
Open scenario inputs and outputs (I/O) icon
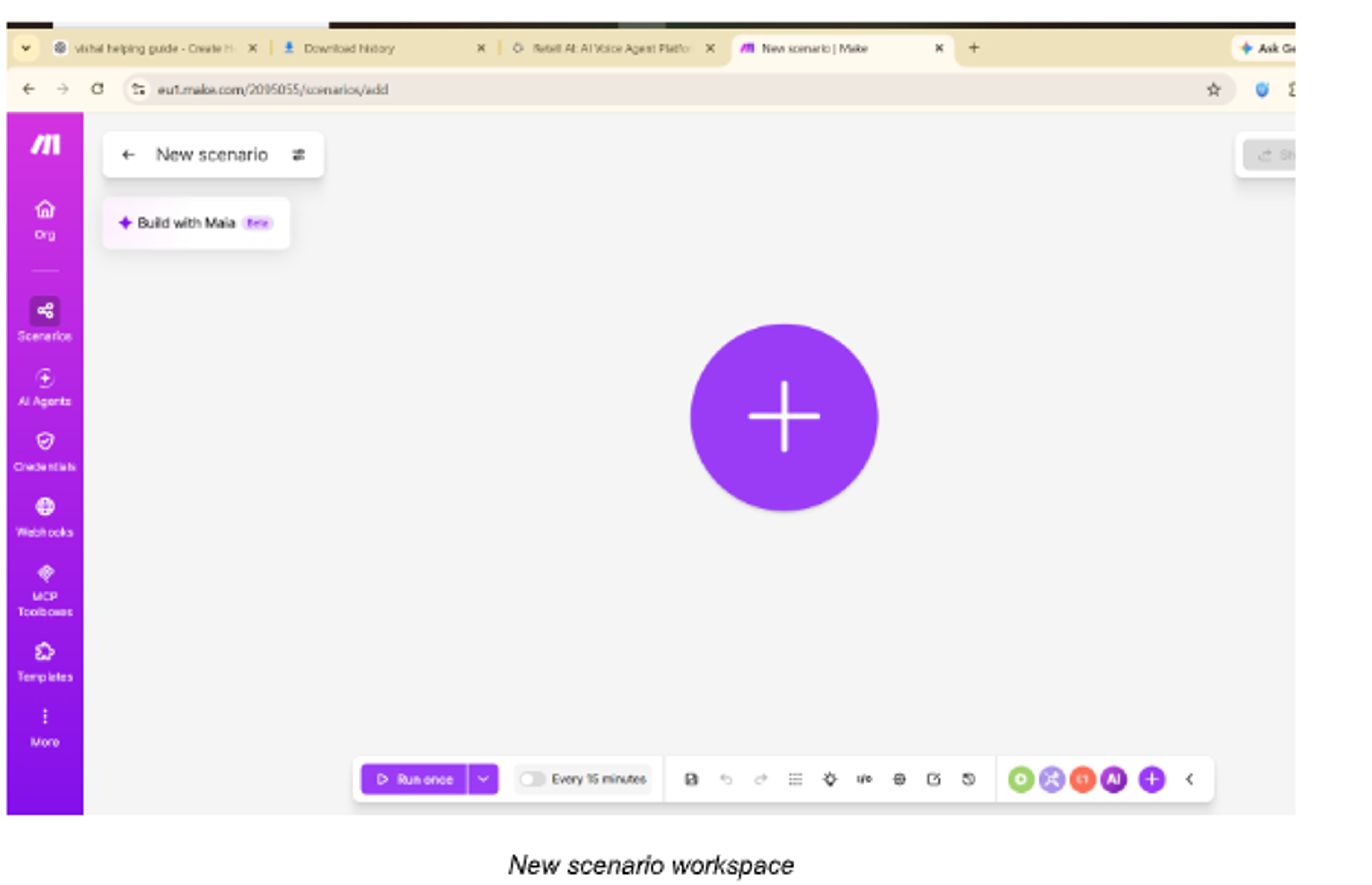[x=864, y=779]
